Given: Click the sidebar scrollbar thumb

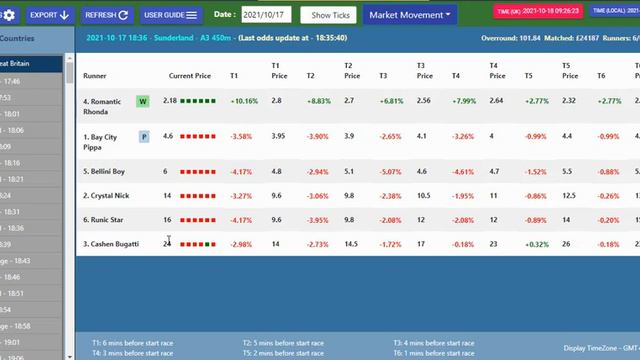Looking at the screenshot, I should coord(69,72).
